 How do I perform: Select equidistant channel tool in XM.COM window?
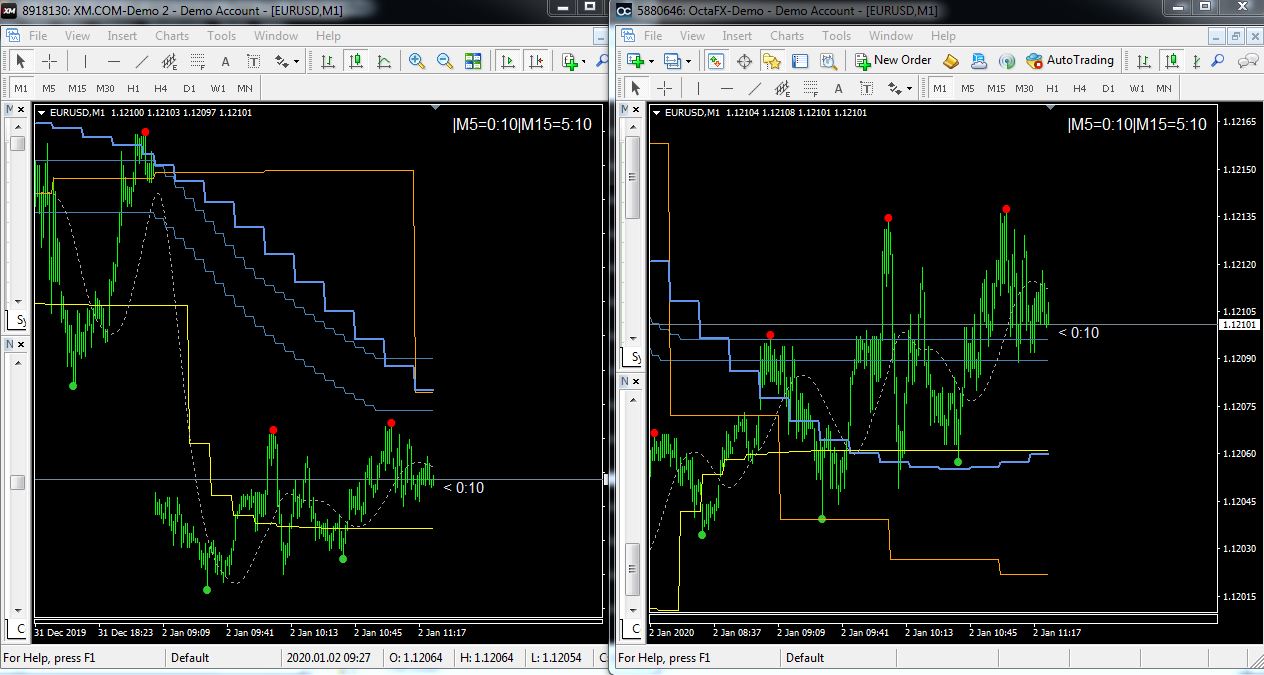[x=170, y=61]
